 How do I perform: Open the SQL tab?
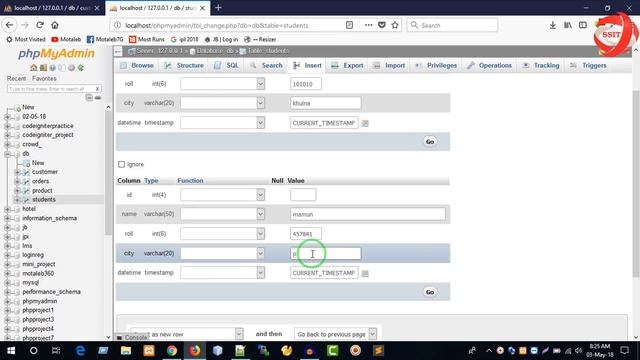tap(227, 65)
